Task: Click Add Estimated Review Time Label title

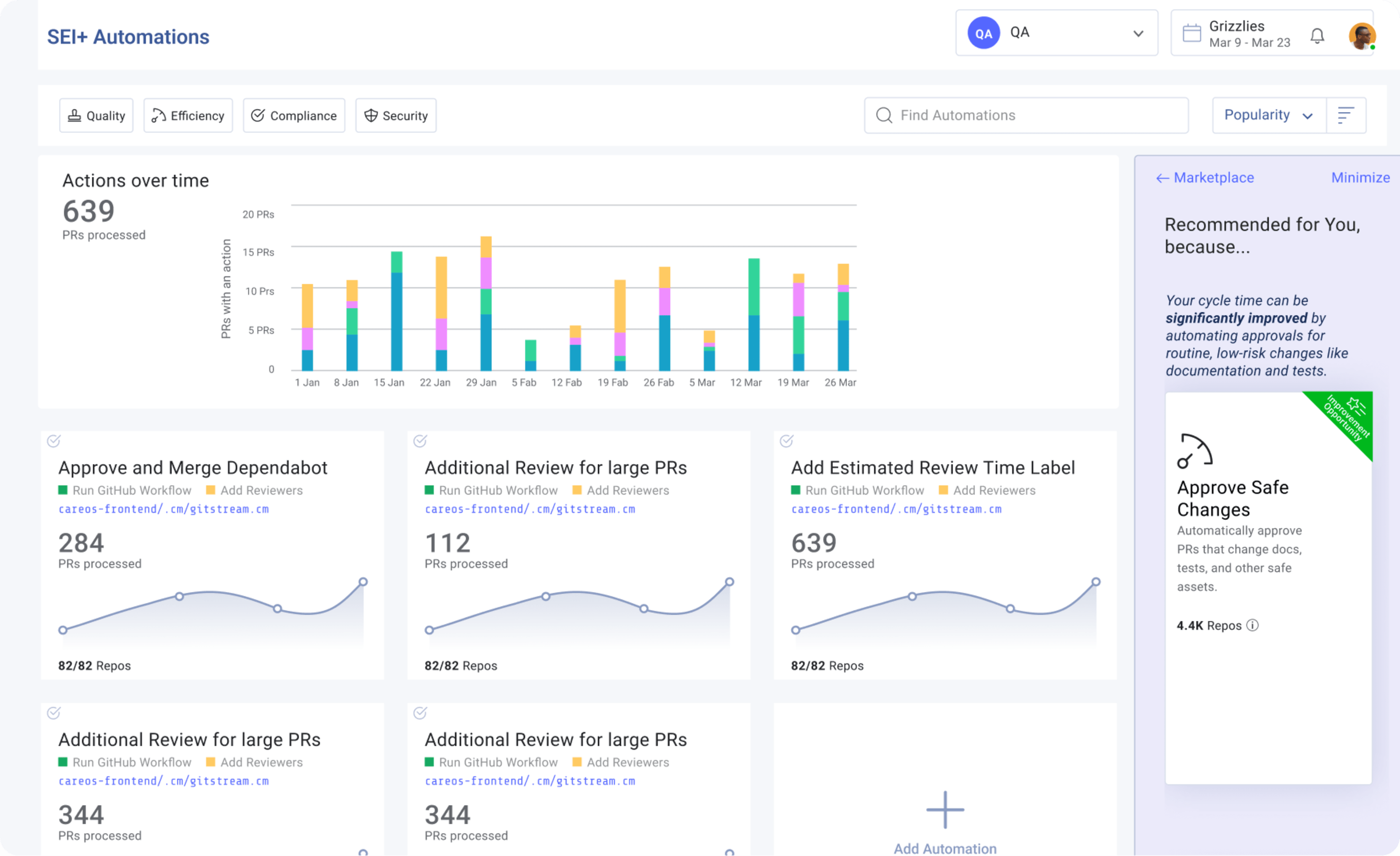Action: [933, 467]
